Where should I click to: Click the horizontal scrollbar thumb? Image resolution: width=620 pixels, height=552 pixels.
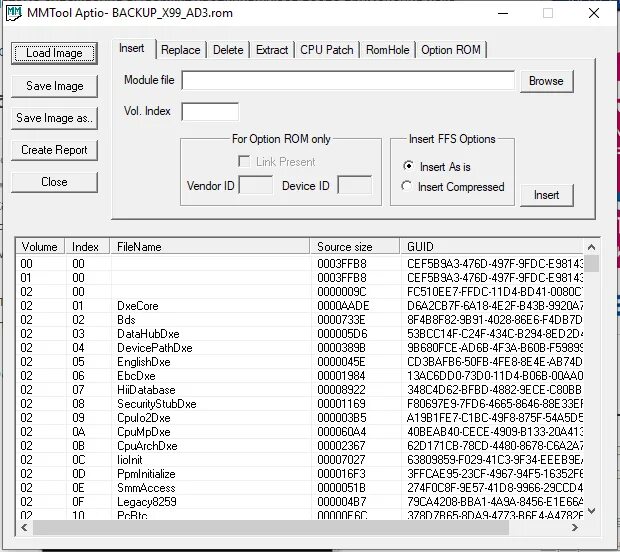270,527
